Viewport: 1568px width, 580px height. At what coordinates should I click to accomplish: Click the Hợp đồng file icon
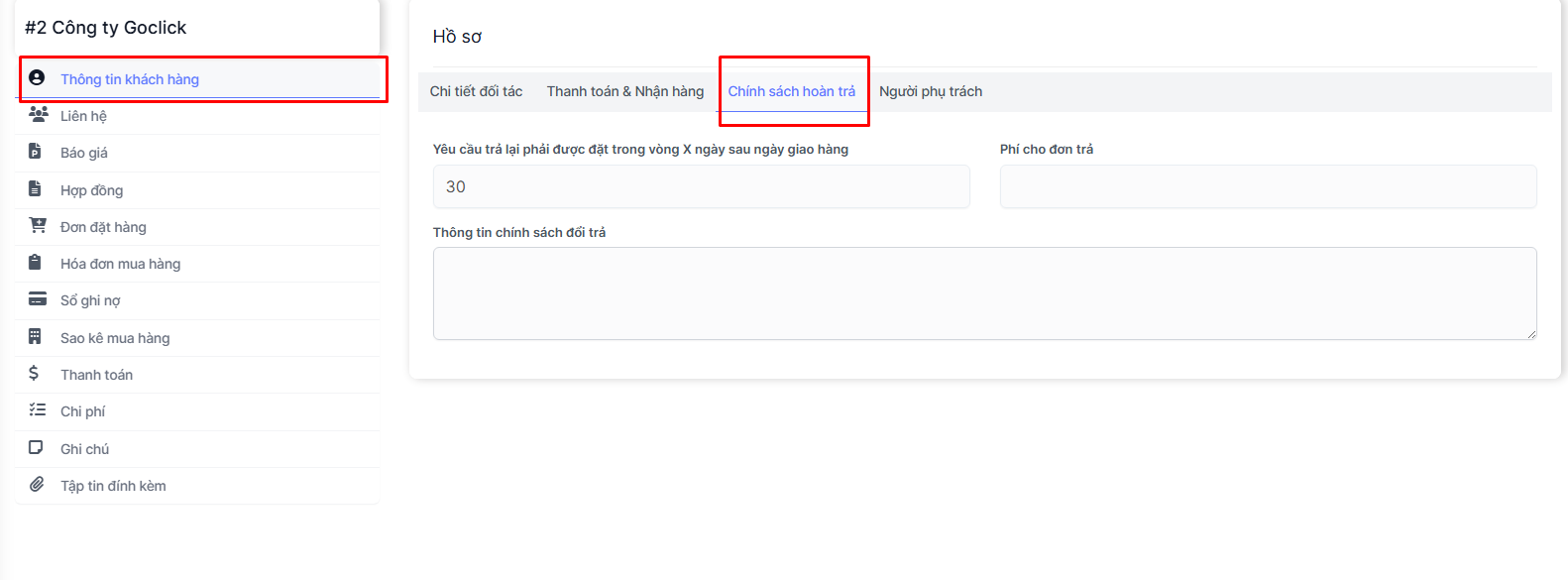pyautogui.click(x=35, y=188)
